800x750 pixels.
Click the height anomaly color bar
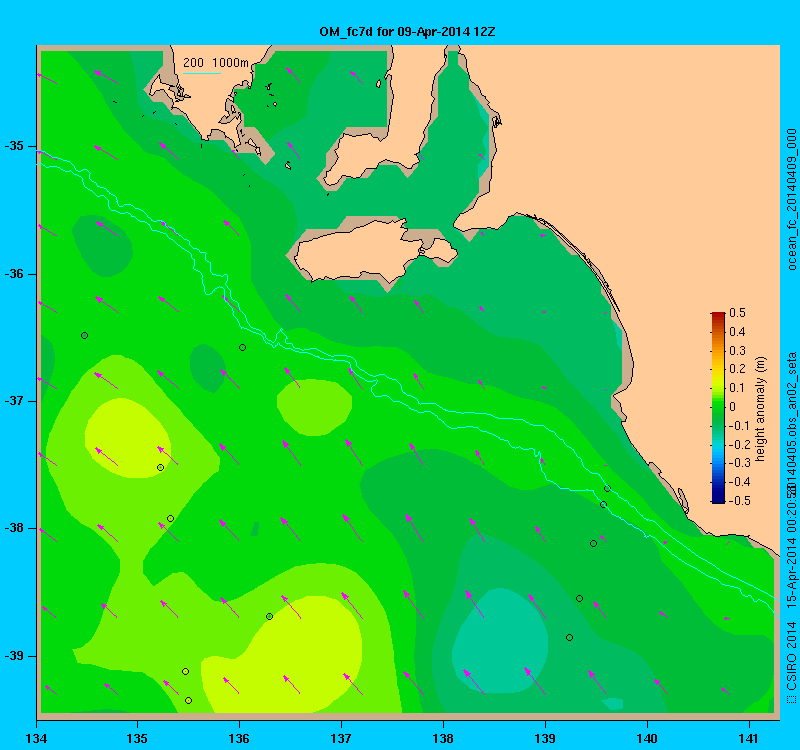pos(718,408)
